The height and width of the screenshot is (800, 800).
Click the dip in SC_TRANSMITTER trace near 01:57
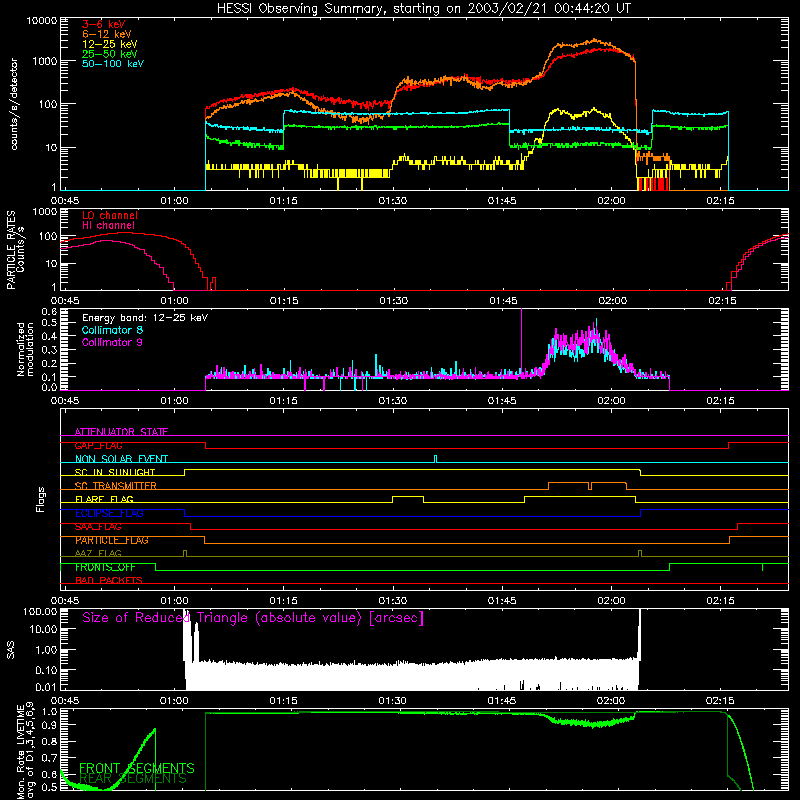pyautogui.click(x=590, y=486)
